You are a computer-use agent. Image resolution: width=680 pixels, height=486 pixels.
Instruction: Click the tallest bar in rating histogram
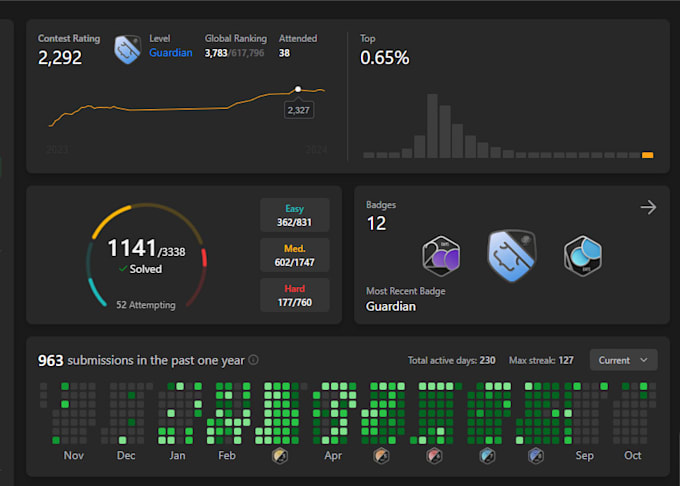432,126
